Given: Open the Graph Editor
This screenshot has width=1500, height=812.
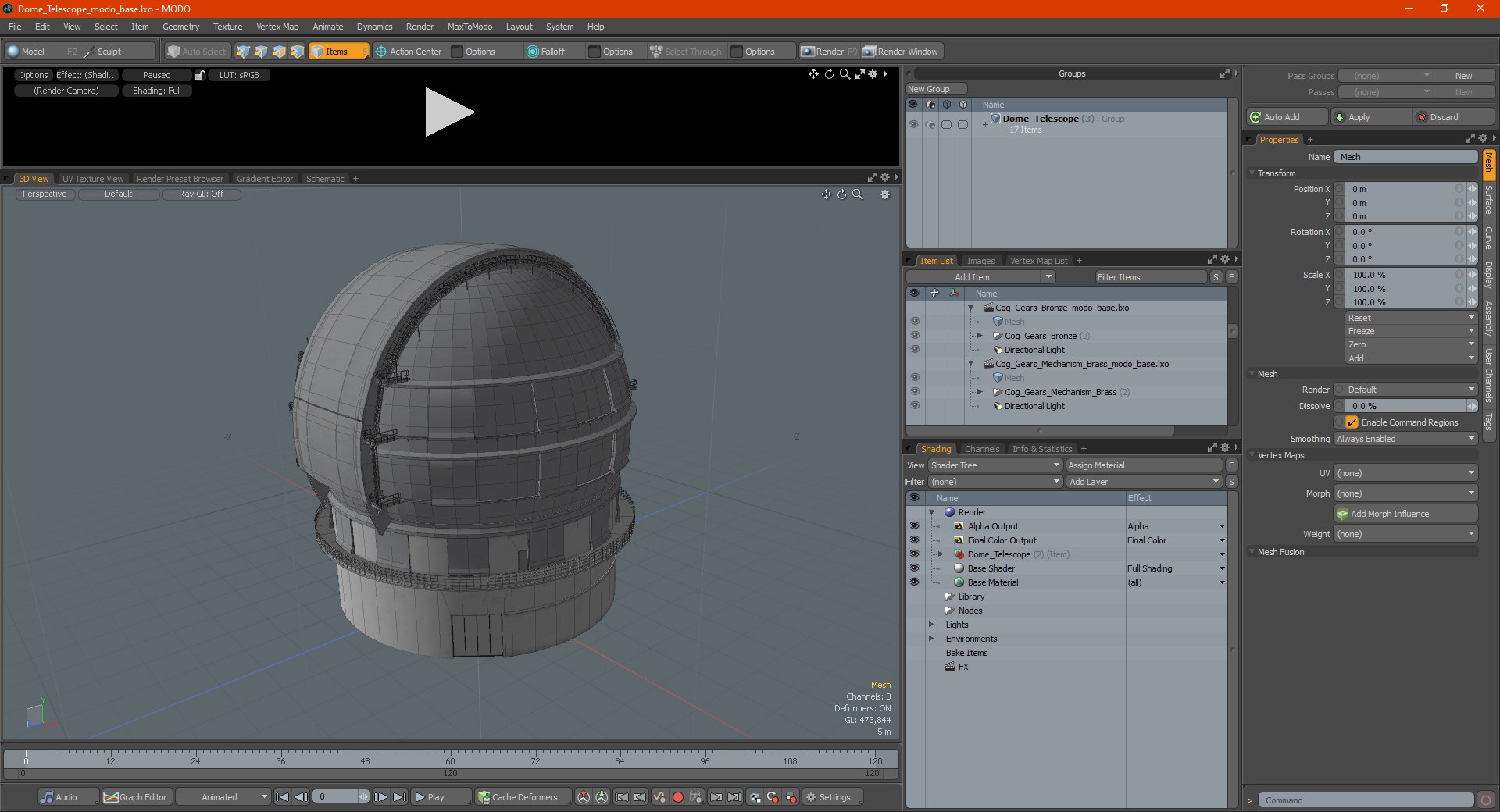Looking at the screenshot, I should click(136, 797).
